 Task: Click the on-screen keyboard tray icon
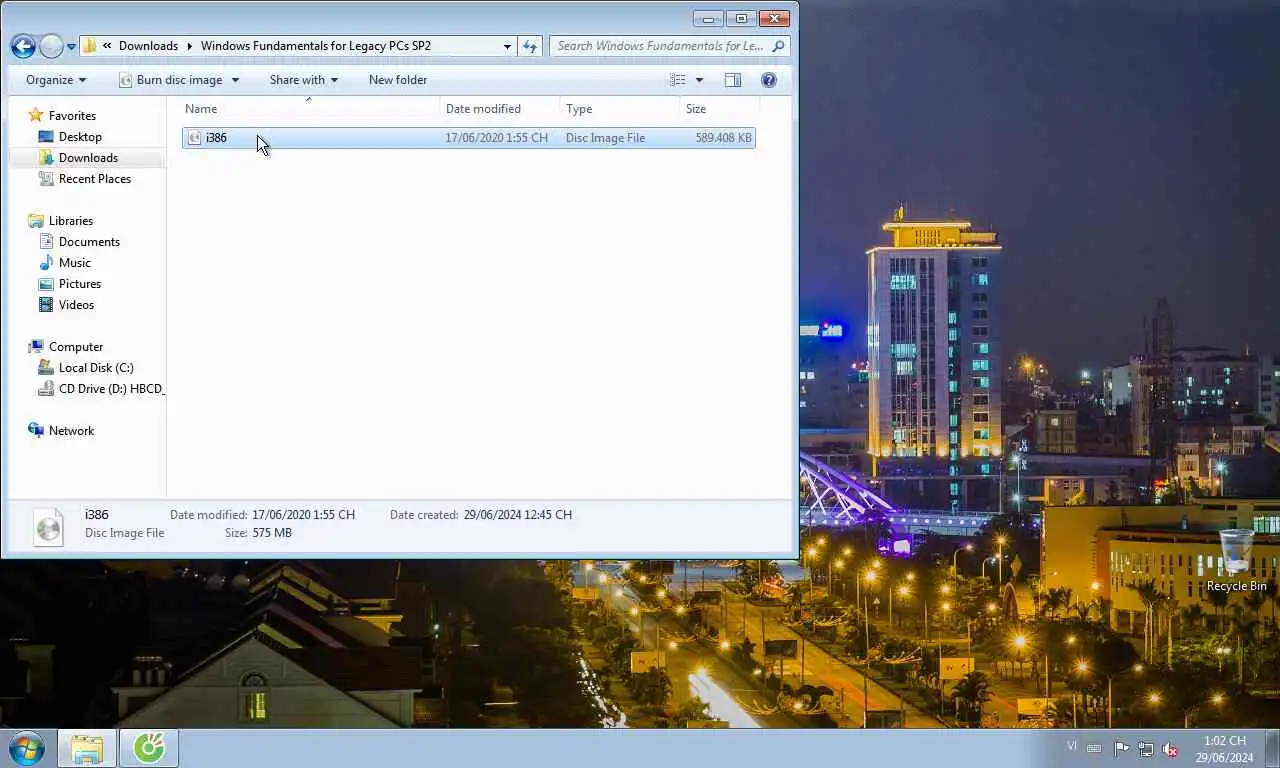click(1095, 748)
